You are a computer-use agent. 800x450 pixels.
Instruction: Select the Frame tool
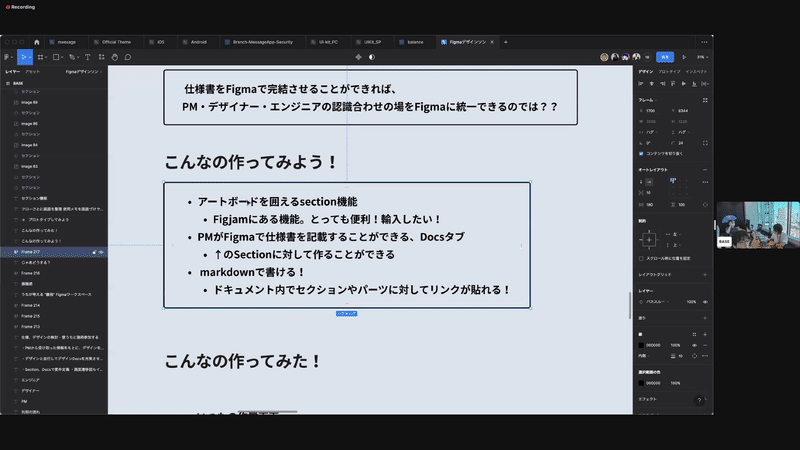(41, 57)
